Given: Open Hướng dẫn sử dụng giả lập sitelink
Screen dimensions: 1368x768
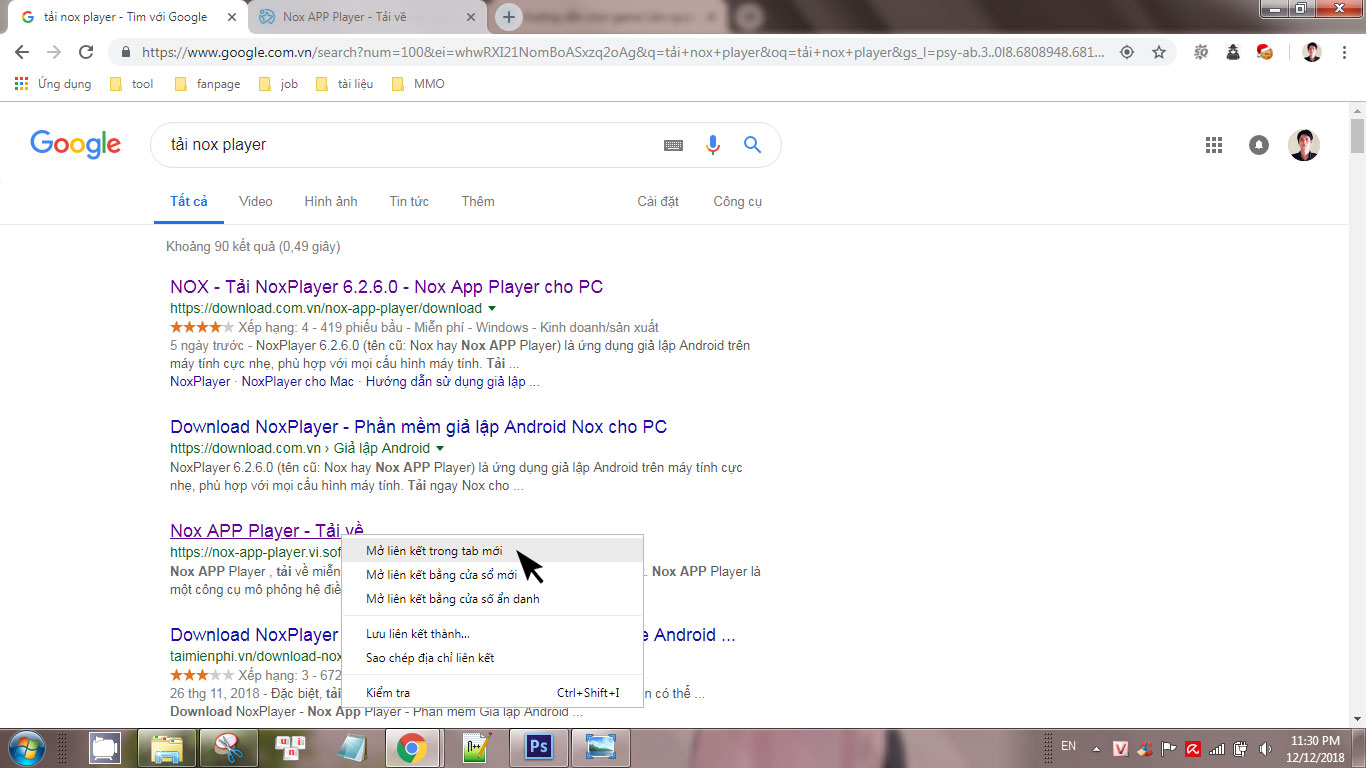Looking at the screenshot, I should 453,382.
